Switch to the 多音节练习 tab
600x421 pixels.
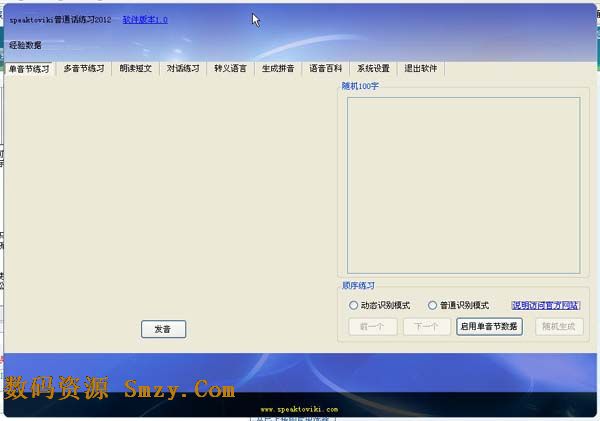84,69
